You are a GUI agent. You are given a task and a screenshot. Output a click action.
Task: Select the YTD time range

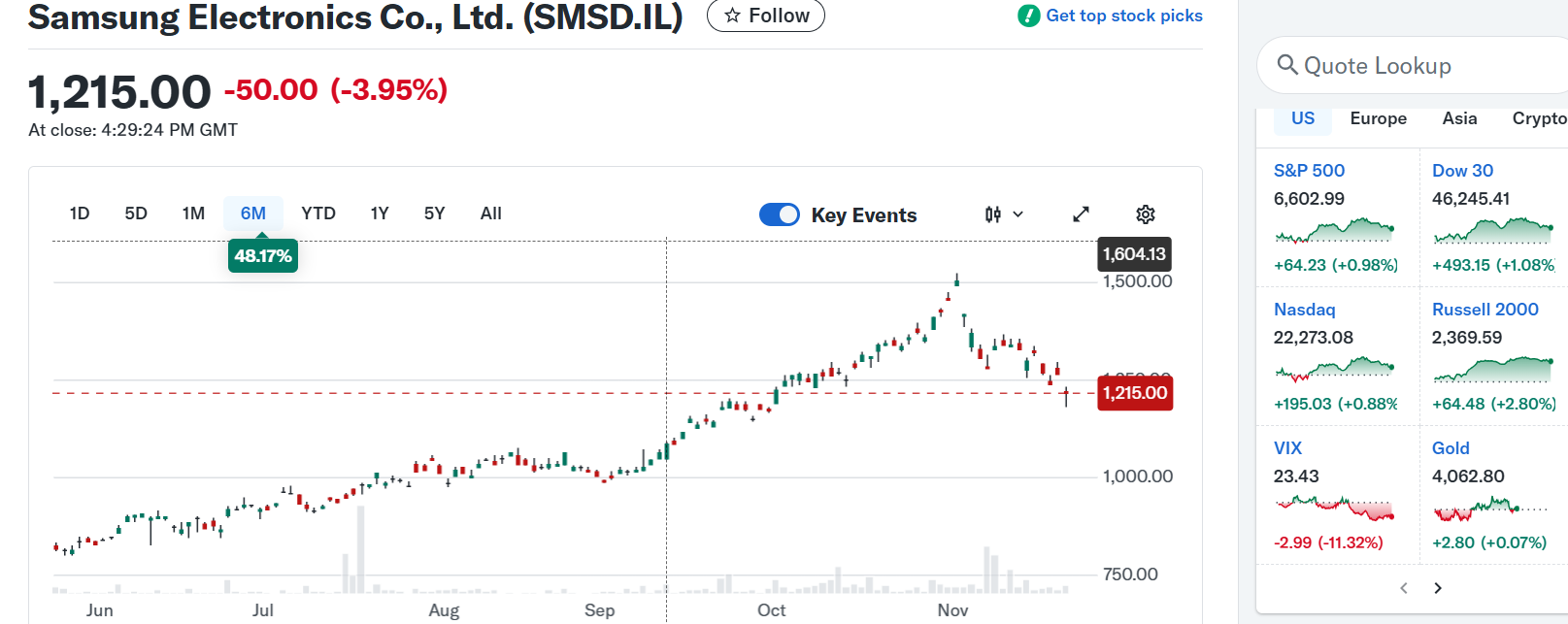[318, 213]
